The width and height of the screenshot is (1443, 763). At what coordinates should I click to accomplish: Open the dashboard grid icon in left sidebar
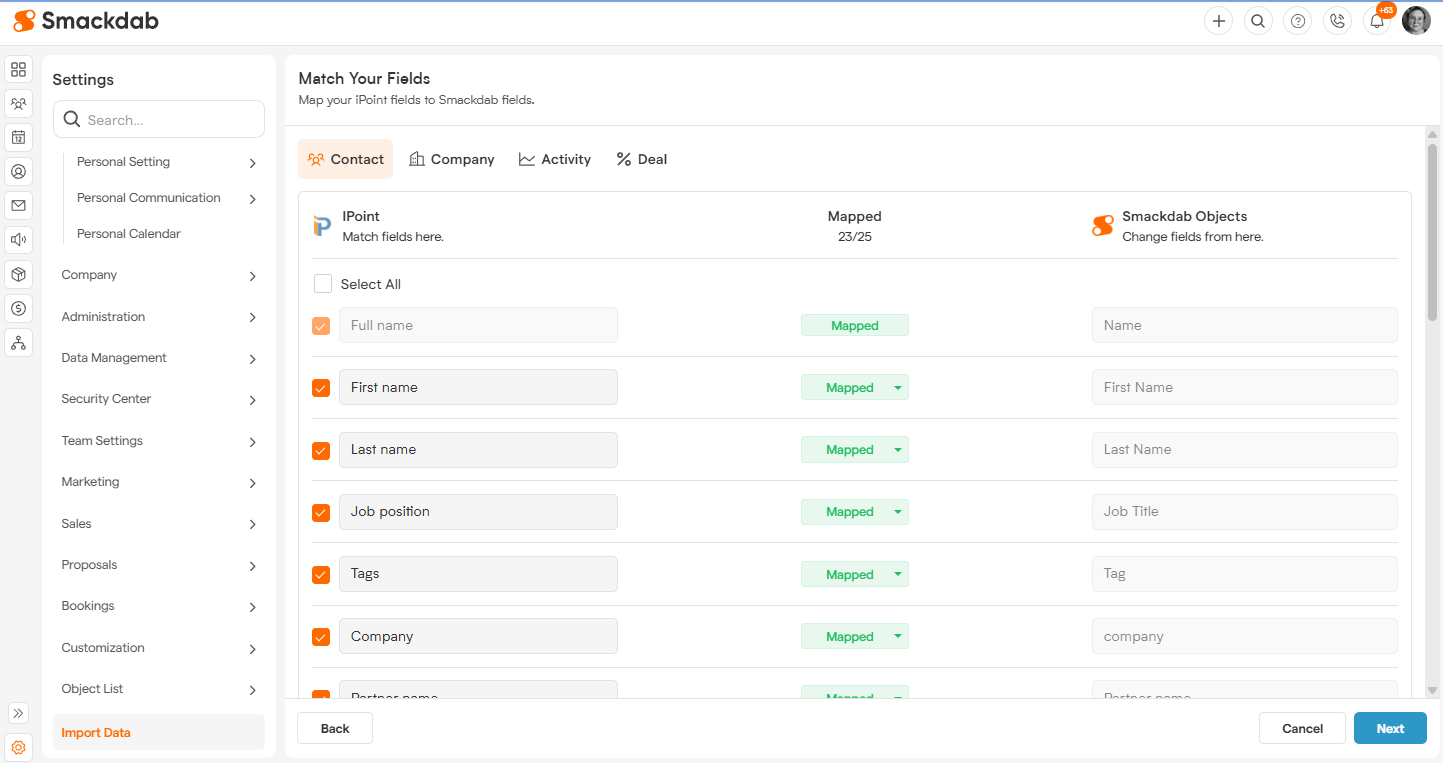(x=18, y=70)
